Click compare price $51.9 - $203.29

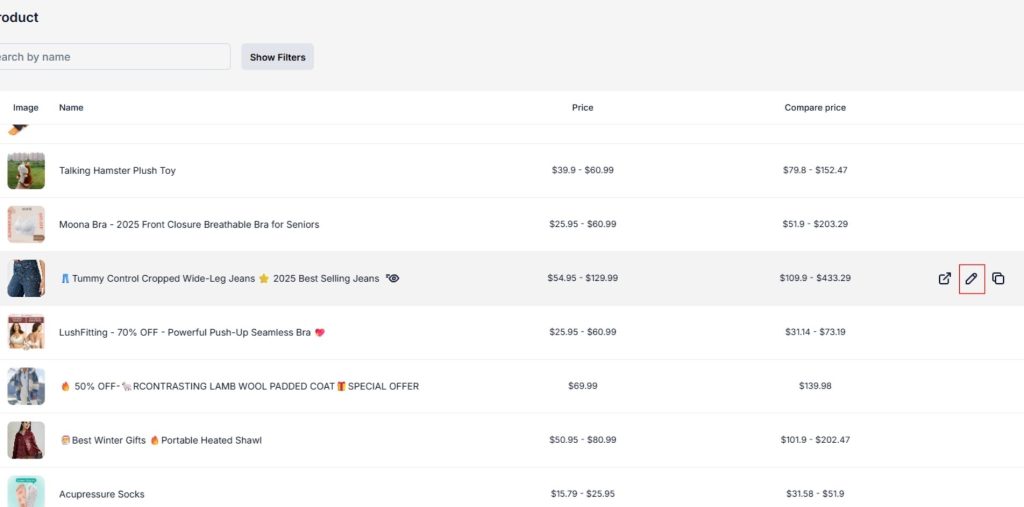pos(815,224)
